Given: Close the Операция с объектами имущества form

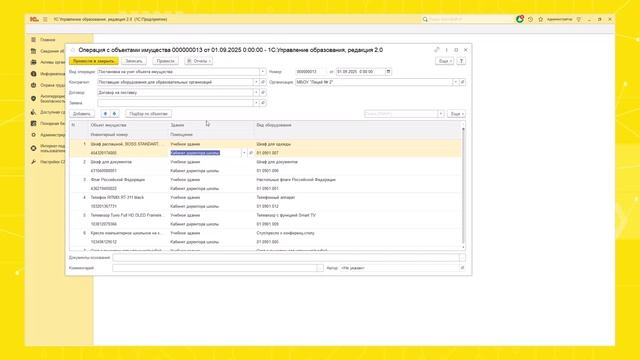Looking at the screenshot, I should [x=466, y=50].
